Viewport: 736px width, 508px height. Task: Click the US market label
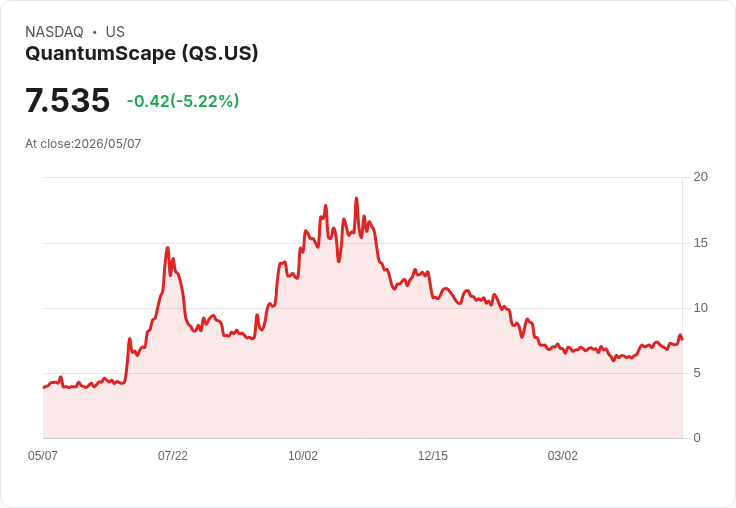(115, 32)
